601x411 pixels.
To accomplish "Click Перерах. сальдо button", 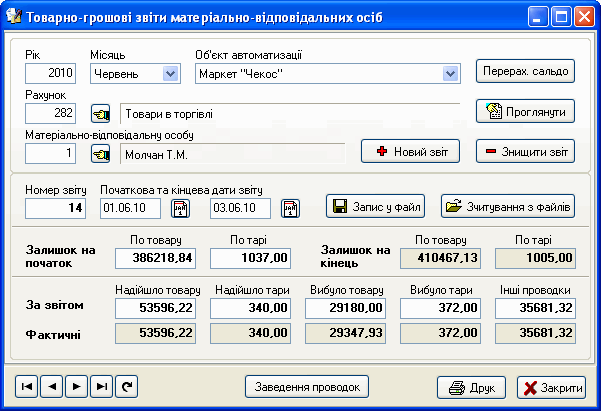I will pyautogui.click(x=525, y=71).
